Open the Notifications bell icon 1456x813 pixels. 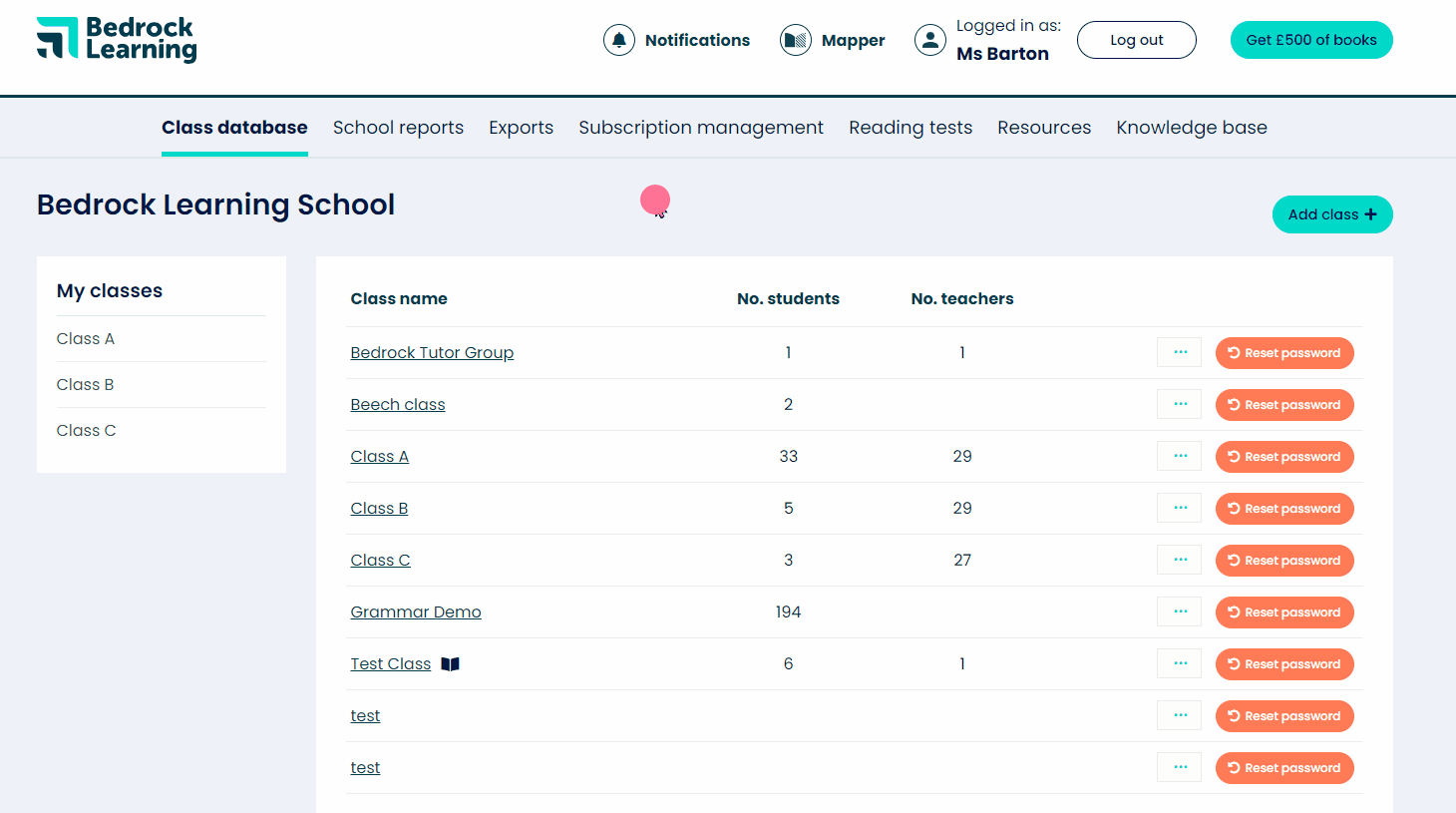(x=618, y=39)
